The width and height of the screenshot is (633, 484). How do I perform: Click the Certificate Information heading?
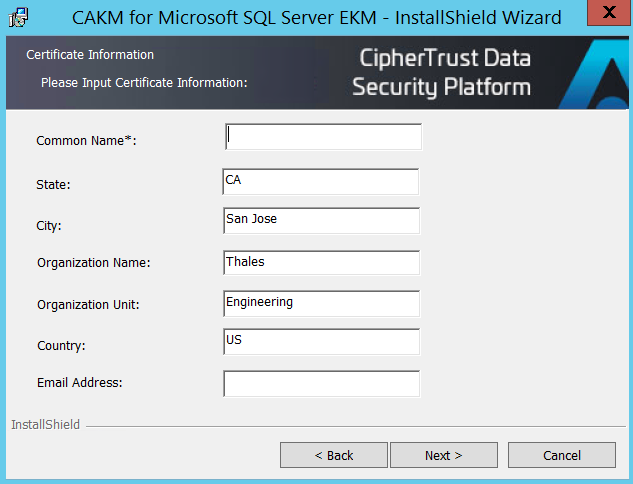click(90, 55)
